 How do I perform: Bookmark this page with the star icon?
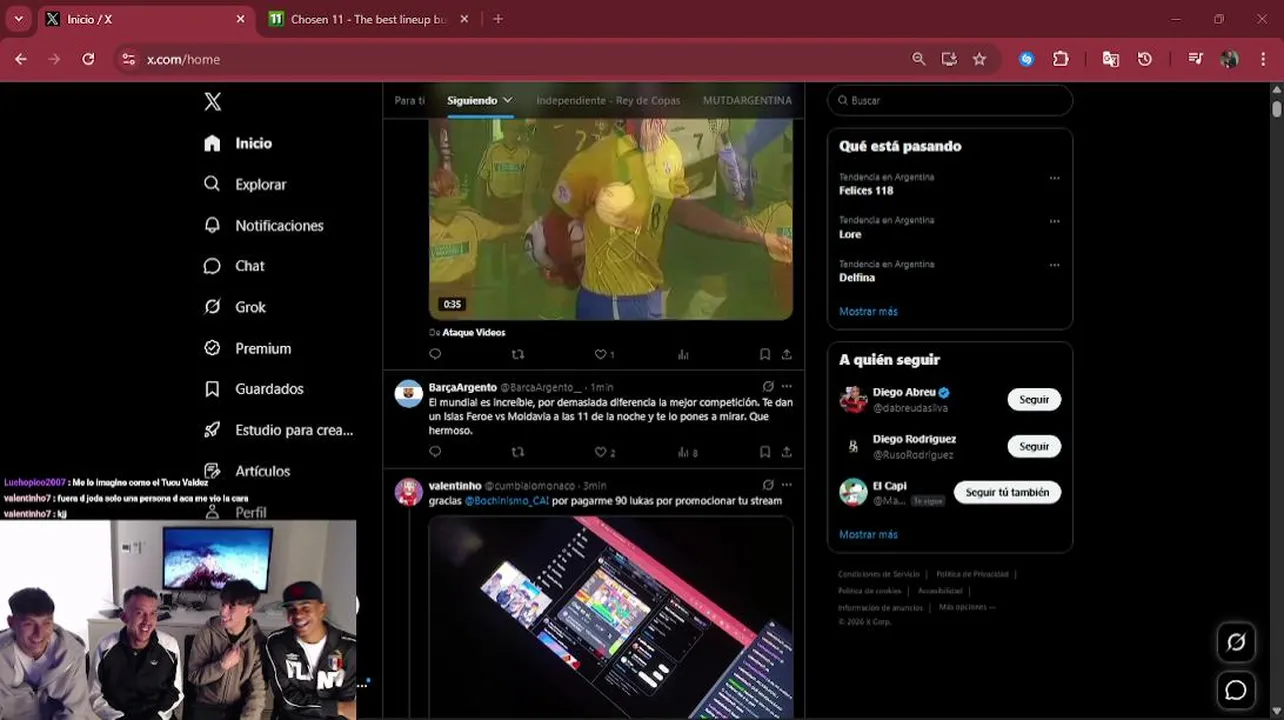(979, 59)
